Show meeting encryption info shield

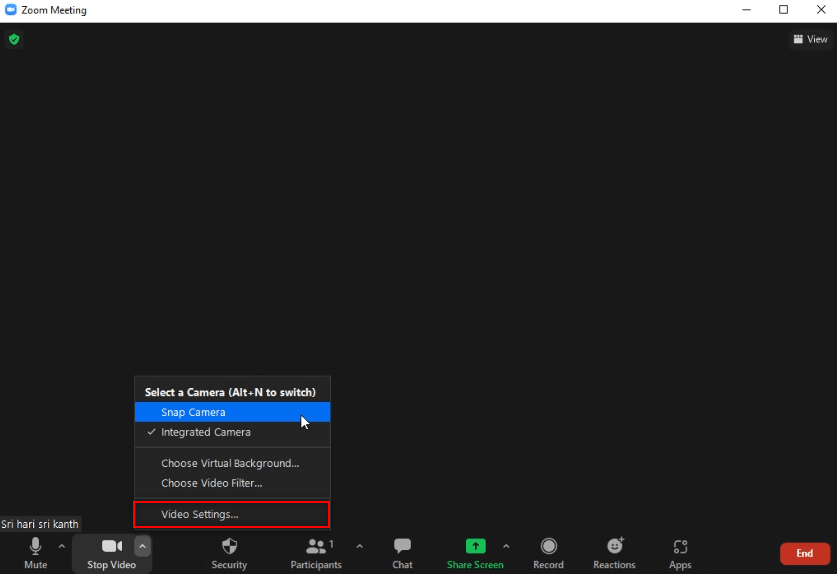[x=14, y=39]
